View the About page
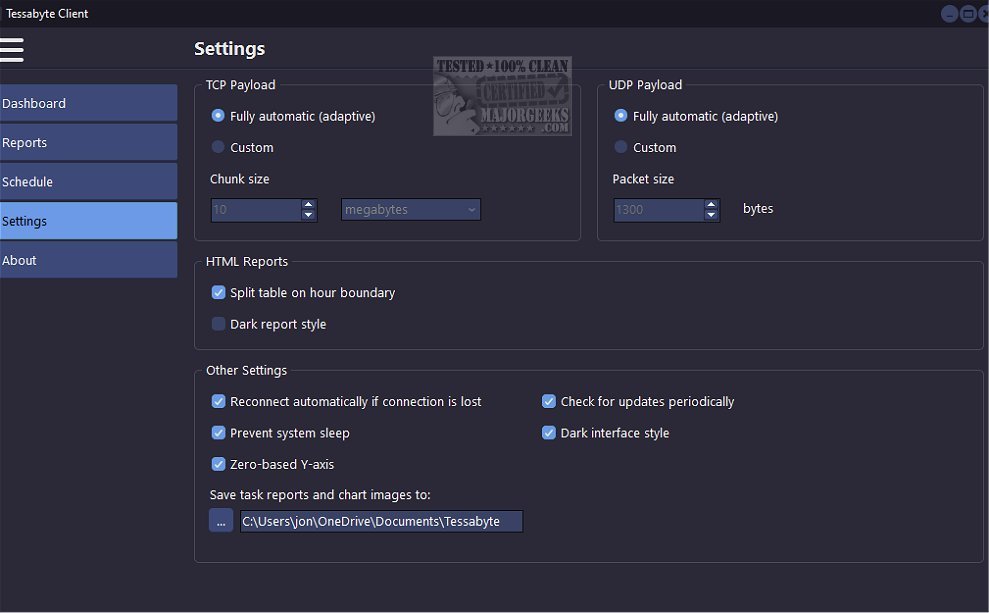989x613 pixels. tap(60, 260)
